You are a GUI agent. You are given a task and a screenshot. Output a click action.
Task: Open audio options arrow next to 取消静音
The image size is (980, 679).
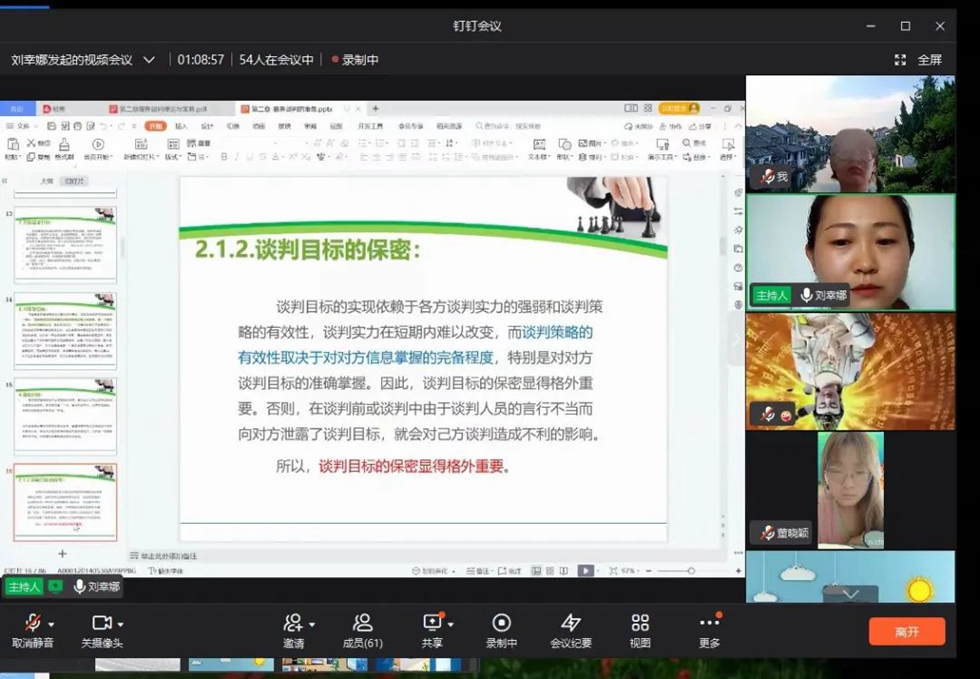pyautogui.click(x=51, y=624)
